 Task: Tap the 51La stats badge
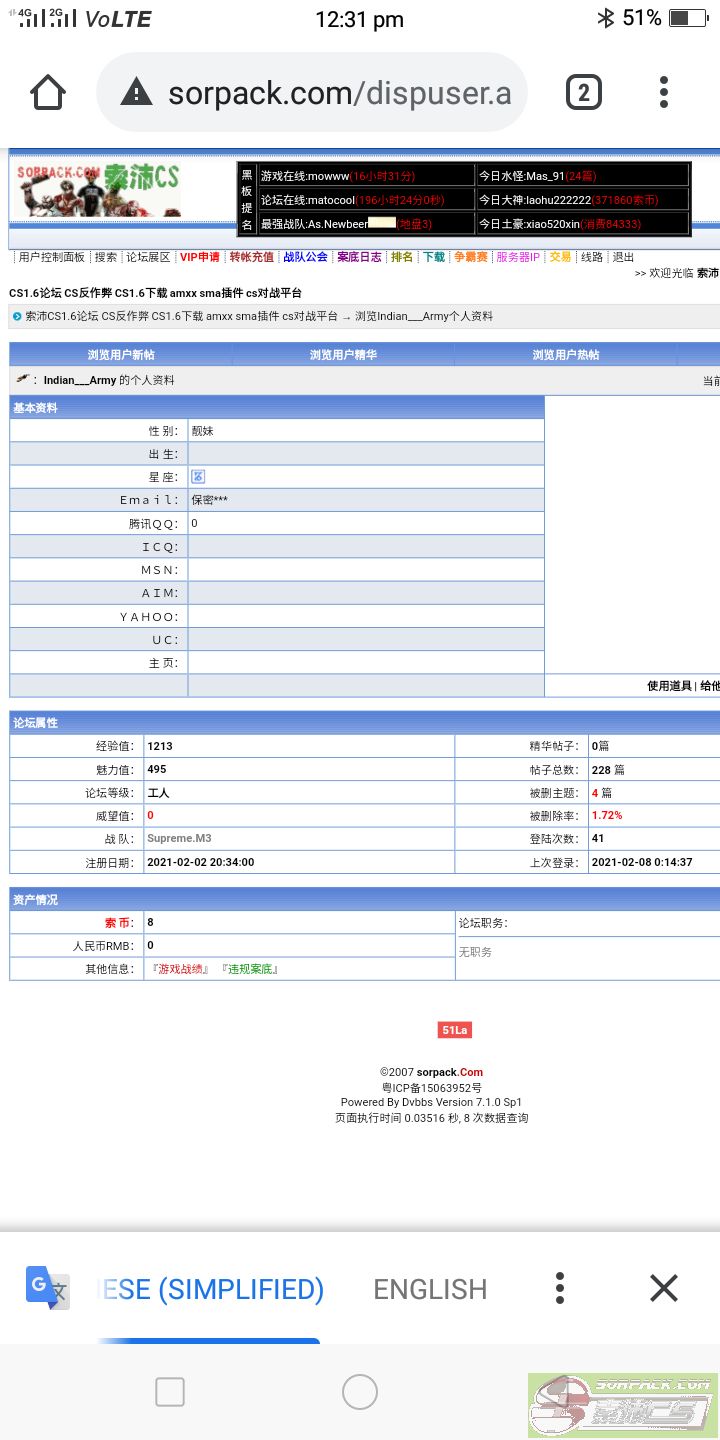click(x=455, y=1030)
